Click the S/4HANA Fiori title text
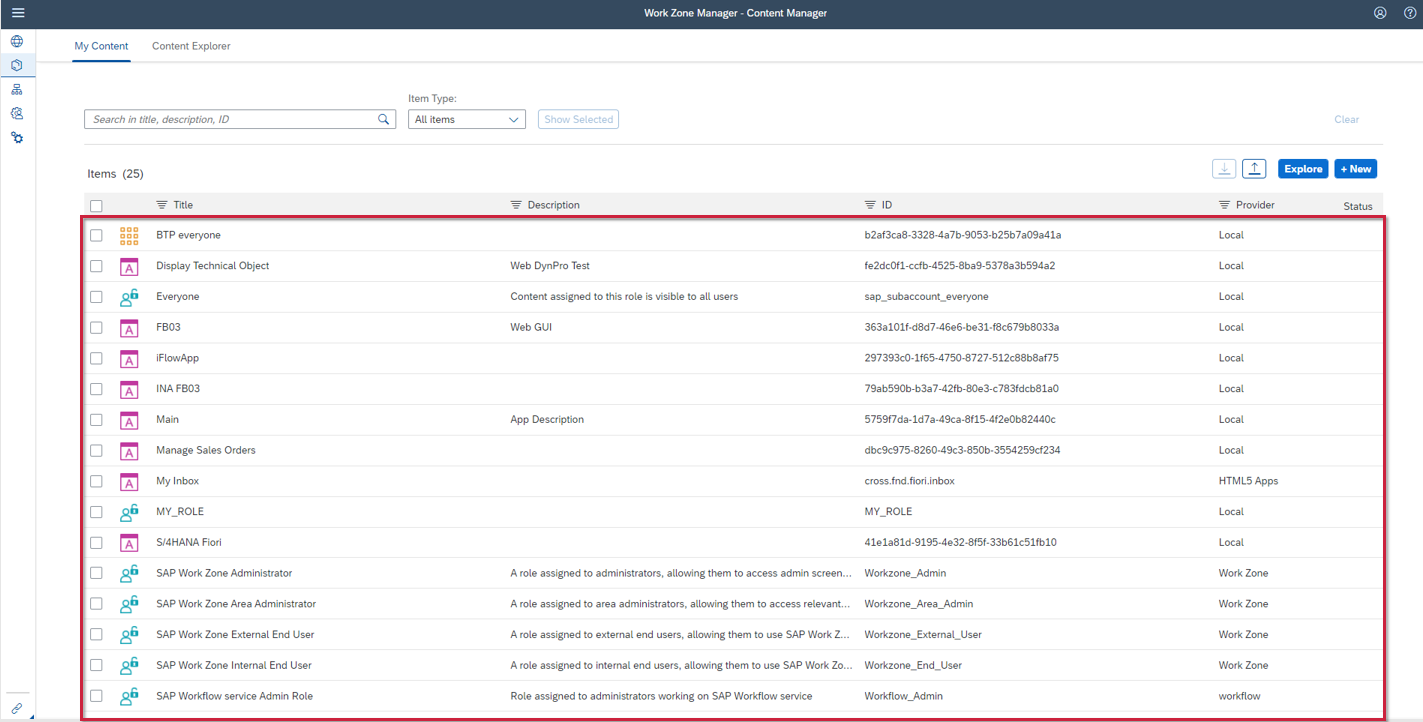Image resolution: width=1423 pixels, height=722 pixels. point(189,542)
